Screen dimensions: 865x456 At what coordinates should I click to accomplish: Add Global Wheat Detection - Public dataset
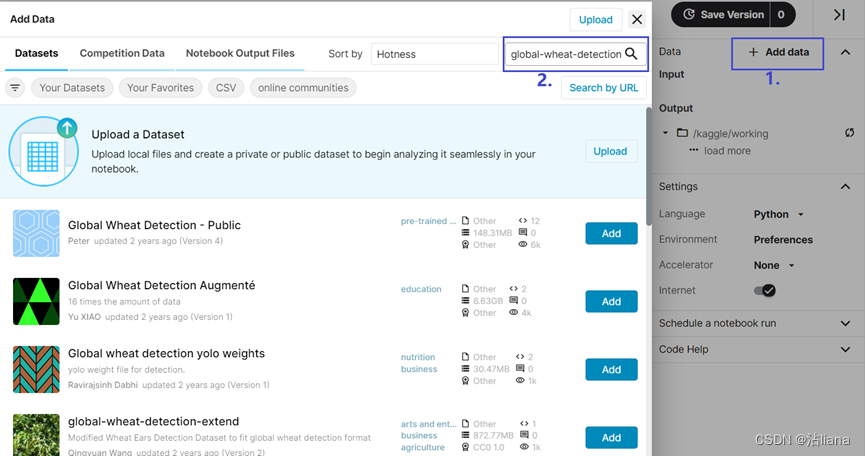[611, 233]
